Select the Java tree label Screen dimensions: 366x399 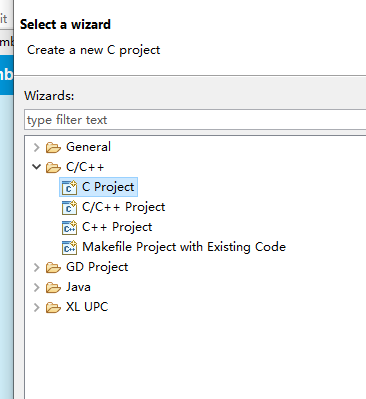pos(78,287)
